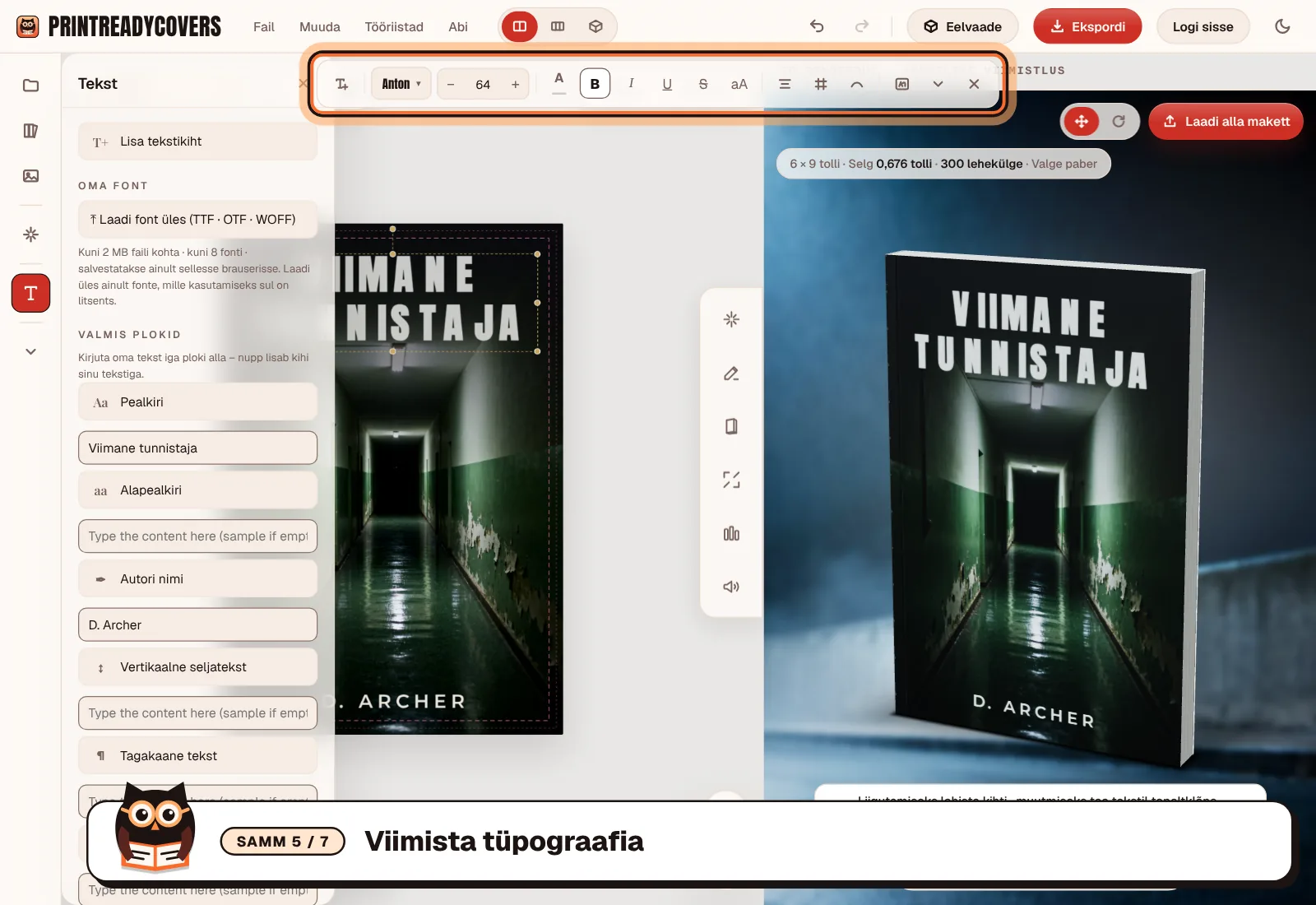Image resolution: width=1316 pixels, height=905 pixels.
Task: Click the Viimane tunnistaja title input
Action: 197,448
